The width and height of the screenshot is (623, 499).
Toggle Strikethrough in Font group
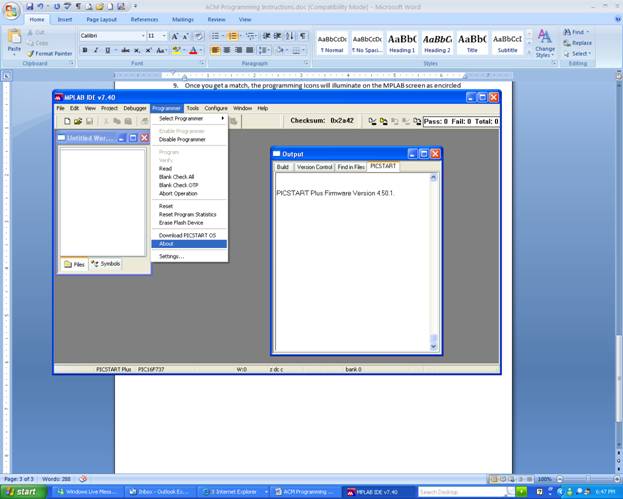point(126,50)
